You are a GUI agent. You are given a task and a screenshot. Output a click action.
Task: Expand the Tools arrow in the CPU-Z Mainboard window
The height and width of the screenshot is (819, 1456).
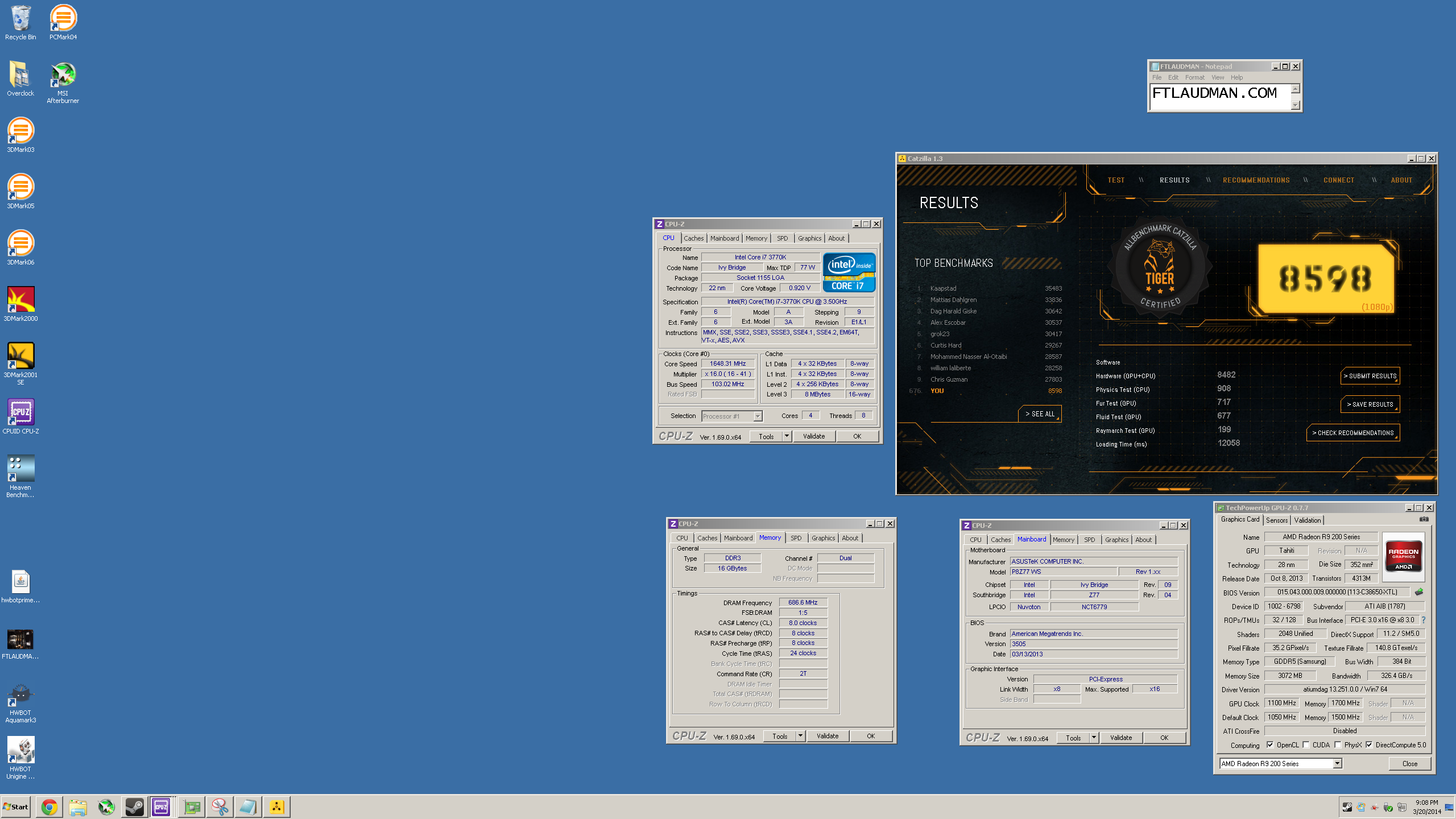click(x=1094, y=738)
